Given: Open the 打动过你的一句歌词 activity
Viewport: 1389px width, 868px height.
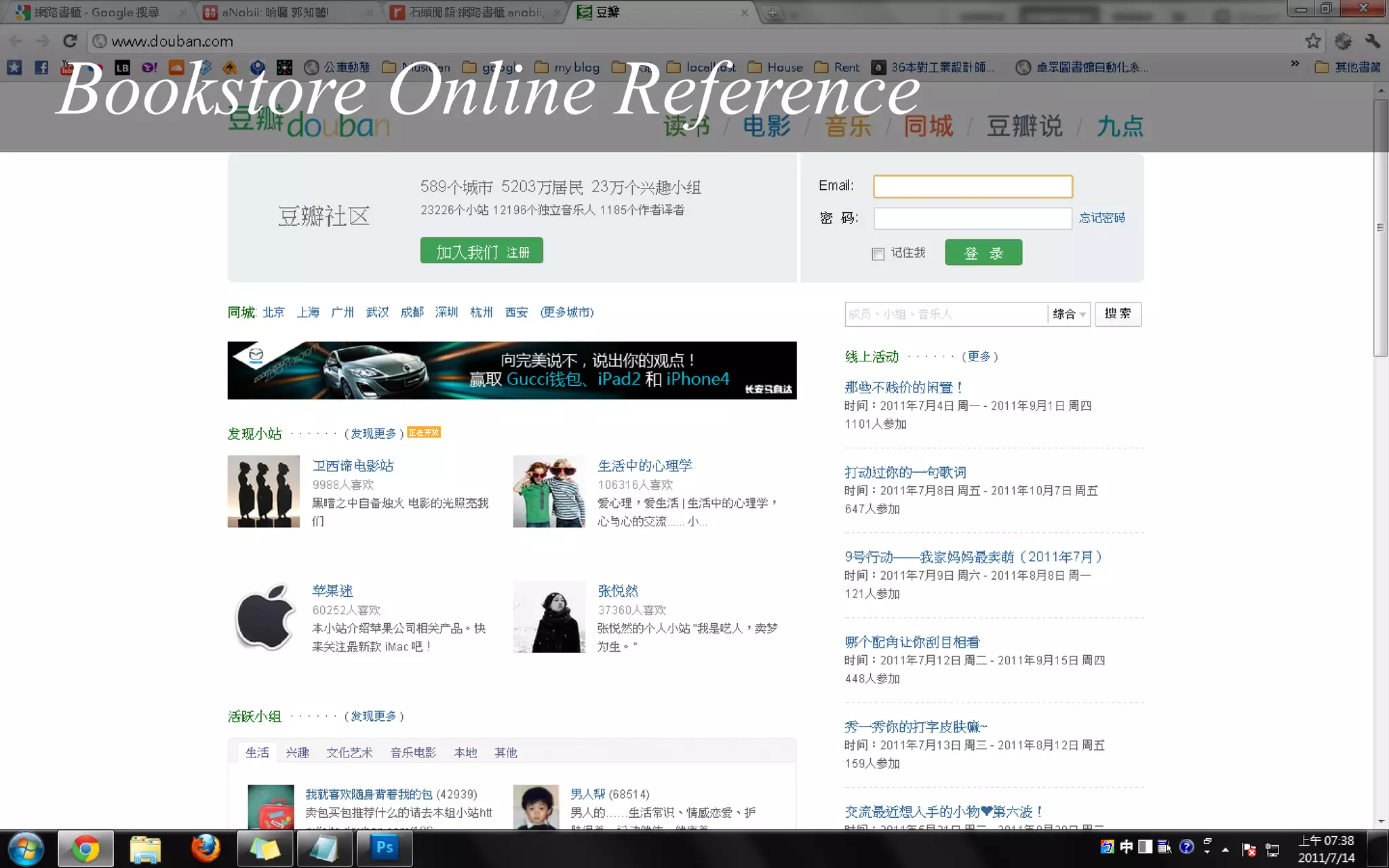Looking at the screenshot, I should tap(905, 472).
